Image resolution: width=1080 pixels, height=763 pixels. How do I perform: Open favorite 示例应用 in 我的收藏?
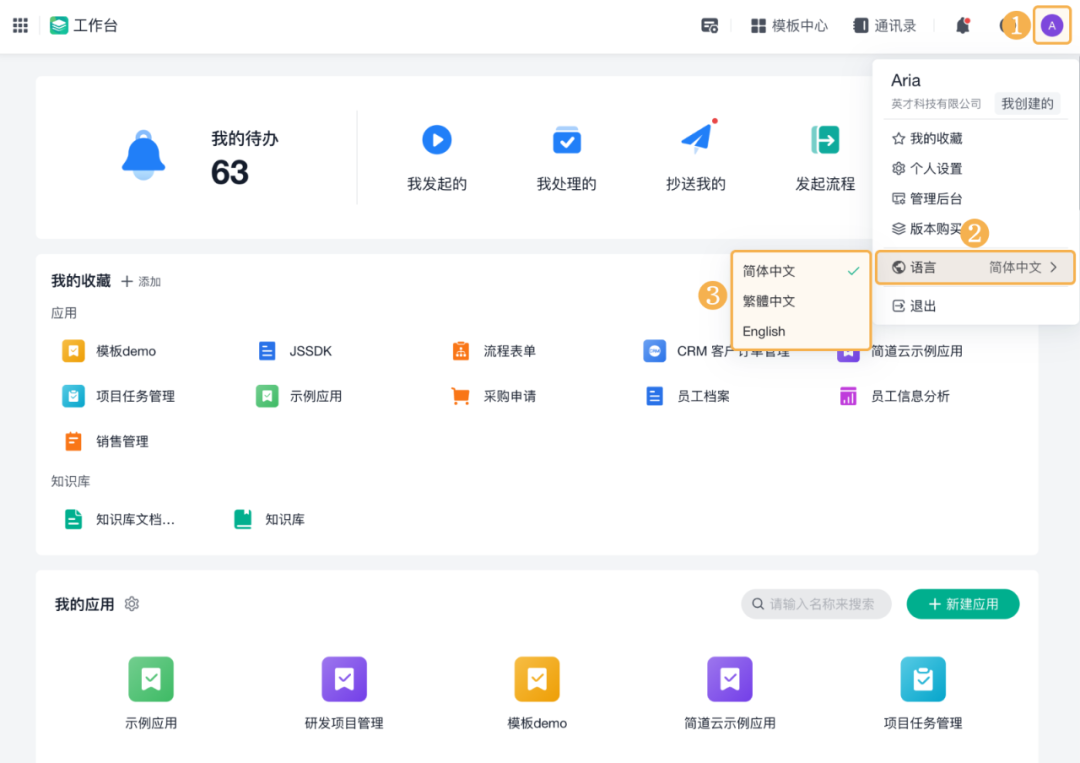coord(299,396)
